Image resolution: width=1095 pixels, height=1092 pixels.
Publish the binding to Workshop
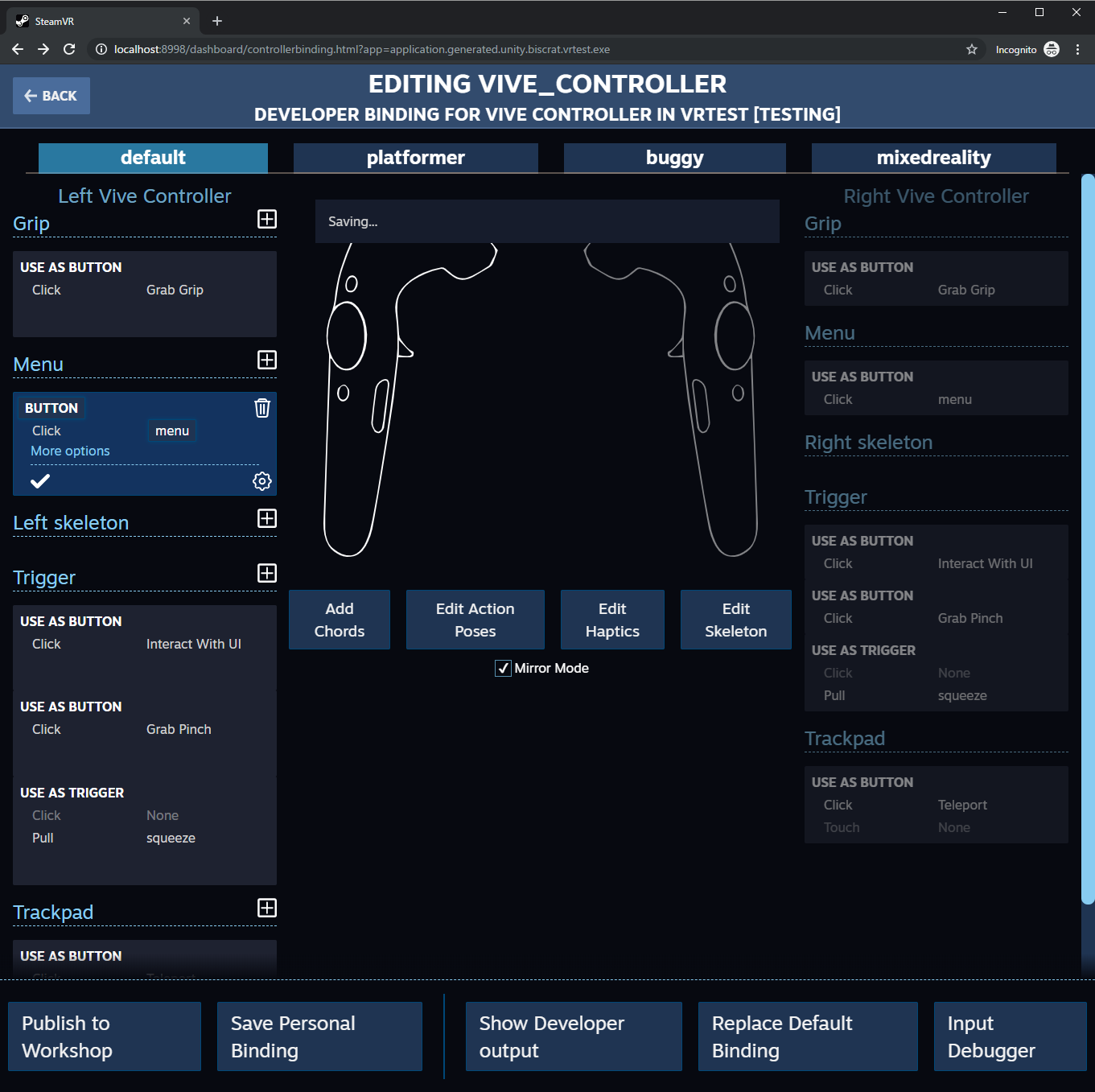(x=104, y=1036)
